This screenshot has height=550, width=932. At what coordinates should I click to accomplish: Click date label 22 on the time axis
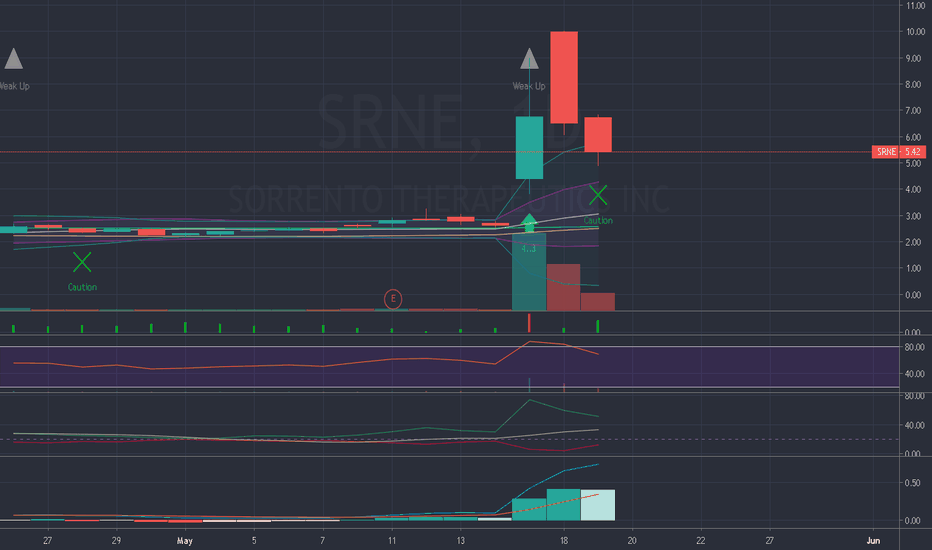[701, 540]
